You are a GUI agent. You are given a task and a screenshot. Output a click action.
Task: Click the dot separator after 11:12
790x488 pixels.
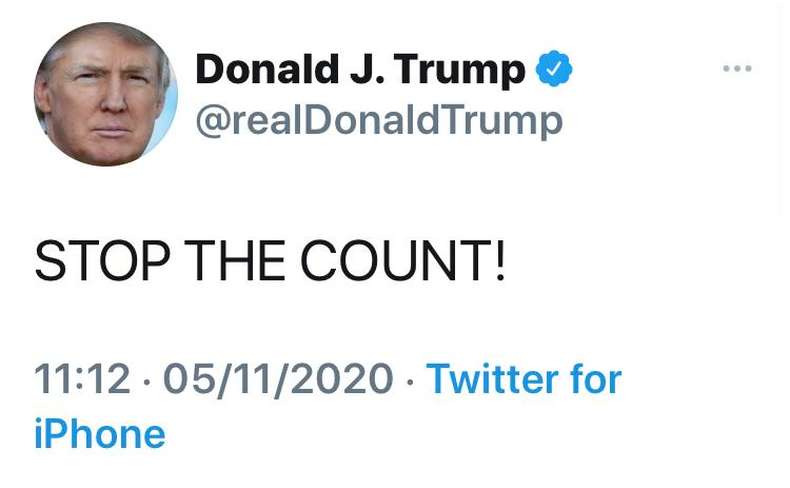[x=146, y=380]
